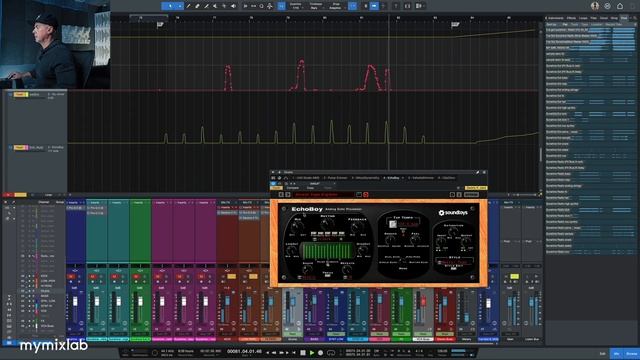Open the EchoBoy preset name display
Viewport: 640px width, 360px height.
click(323, 195)
